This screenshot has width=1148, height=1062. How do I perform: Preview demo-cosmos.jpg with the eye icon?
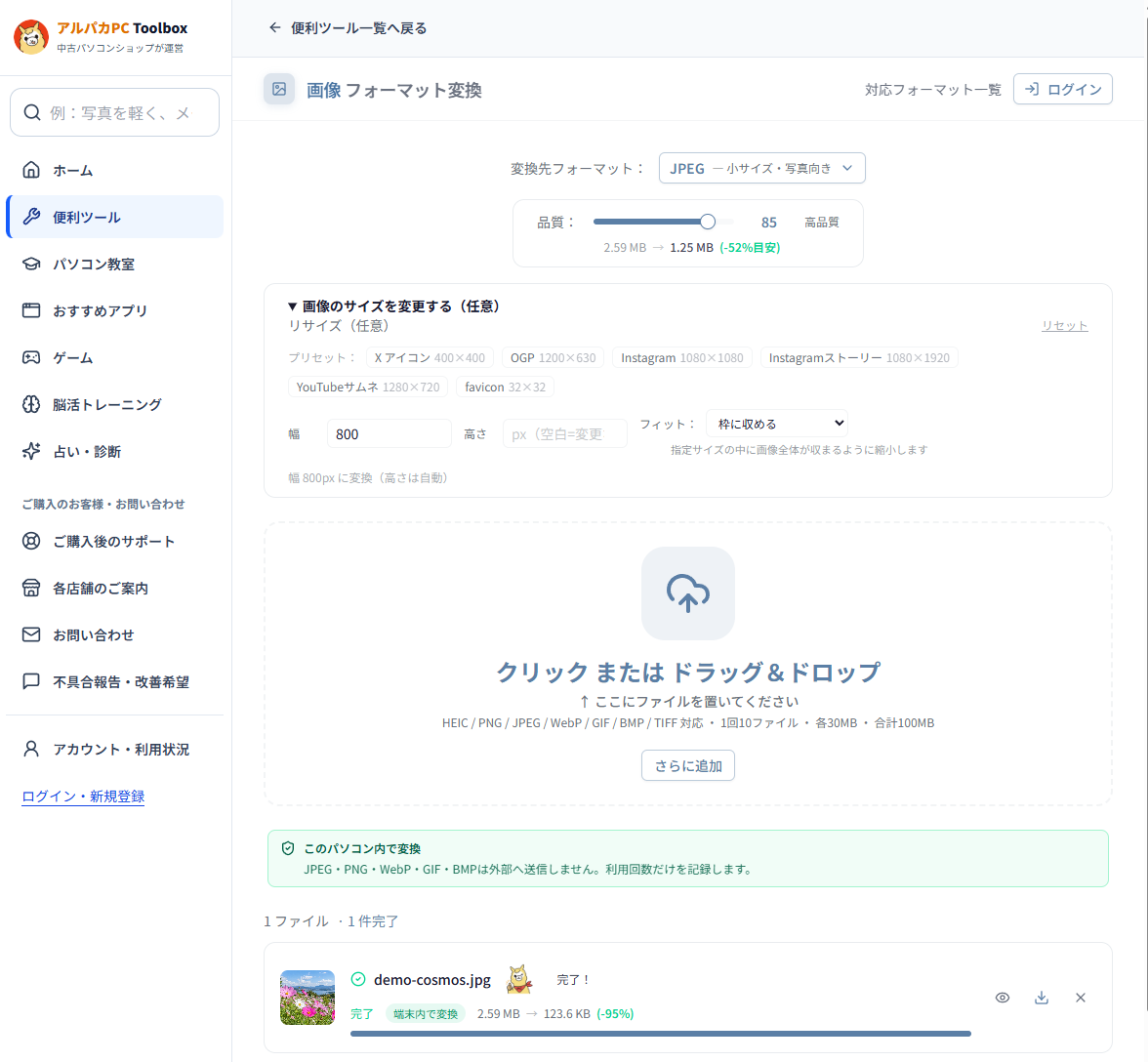tap(1003, 998)
